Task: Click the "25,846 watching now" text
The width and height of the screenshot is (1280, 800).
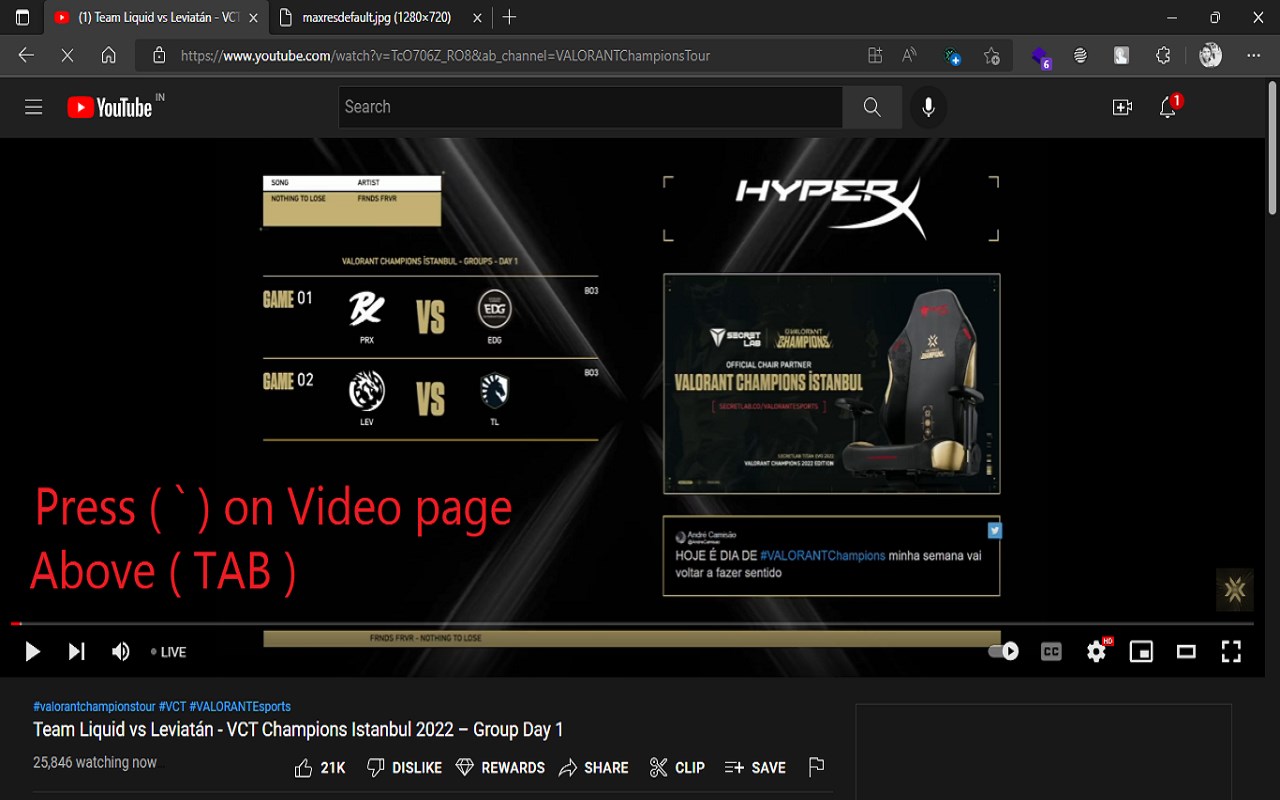Action: (95, 762)
